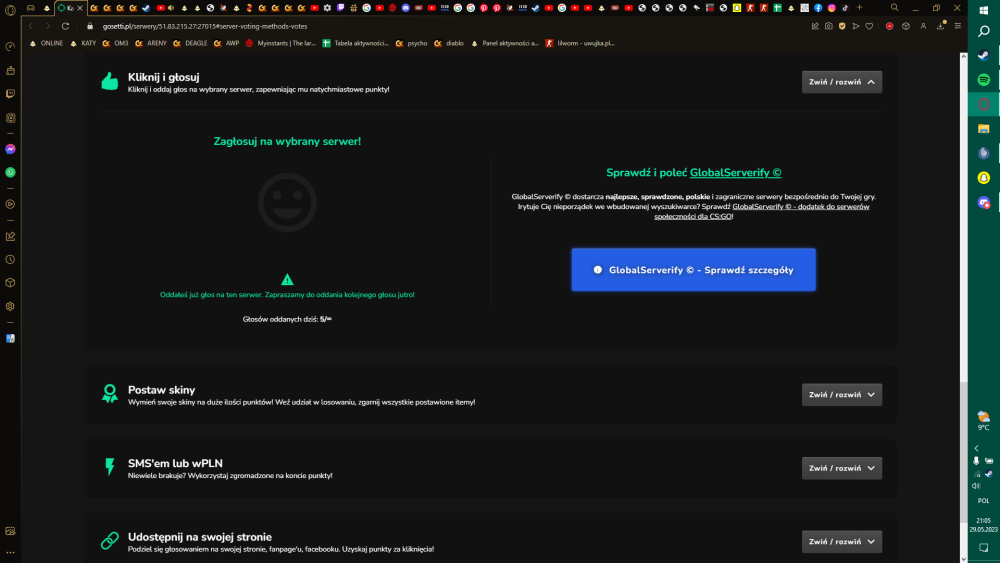Viewport: 1000px width, 563px height.
Task: Open the GX Control speedometer icon
Action: click(x=10, y=47)
